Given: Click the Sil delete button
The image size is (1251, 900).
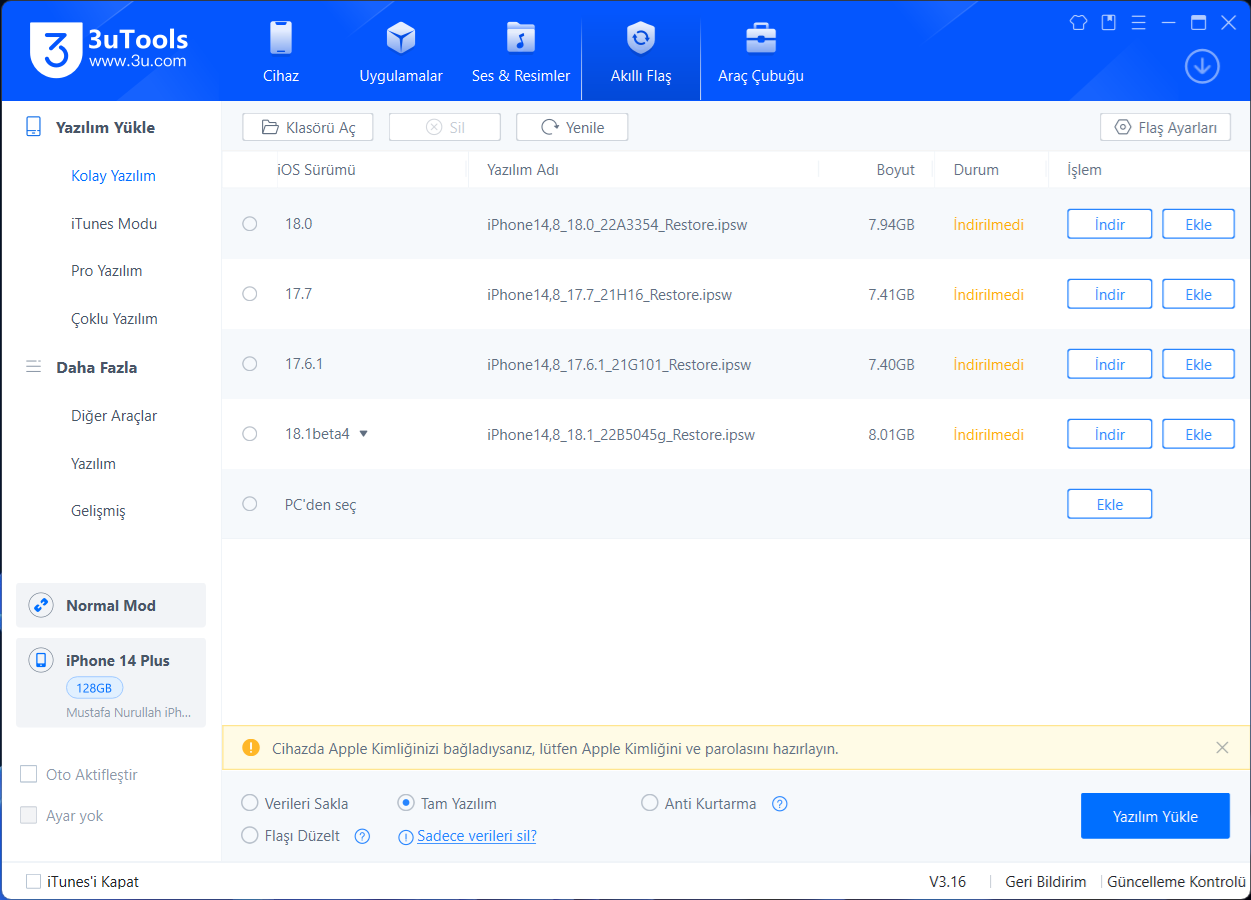Looking at the screenshot, I should click(445, 127).
